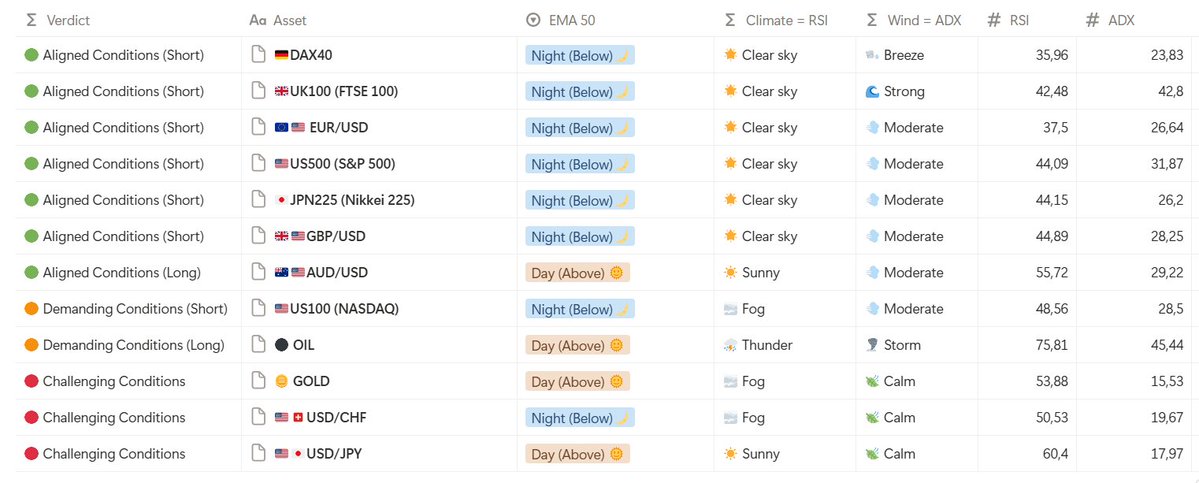Select ADX value 31,87 for US500
This screenshot has width=1199, height=483.
[1167, 164]
